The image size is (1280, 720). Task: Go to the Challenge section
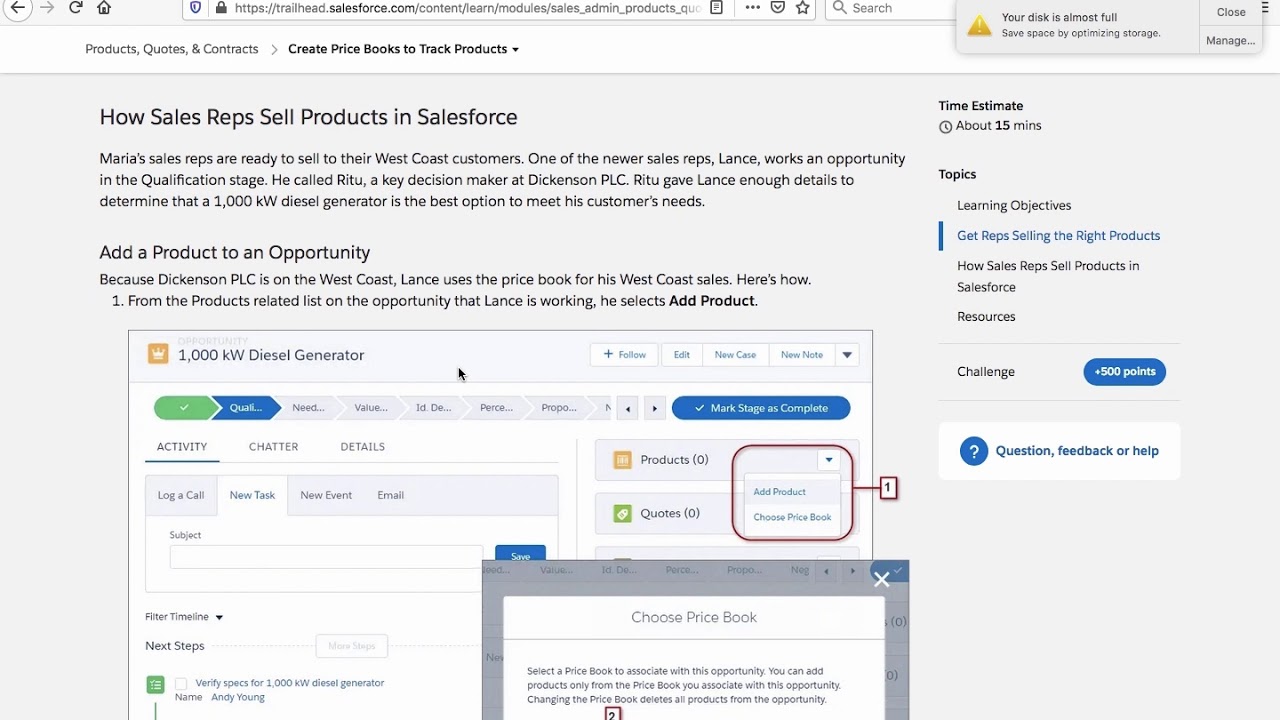986,371
